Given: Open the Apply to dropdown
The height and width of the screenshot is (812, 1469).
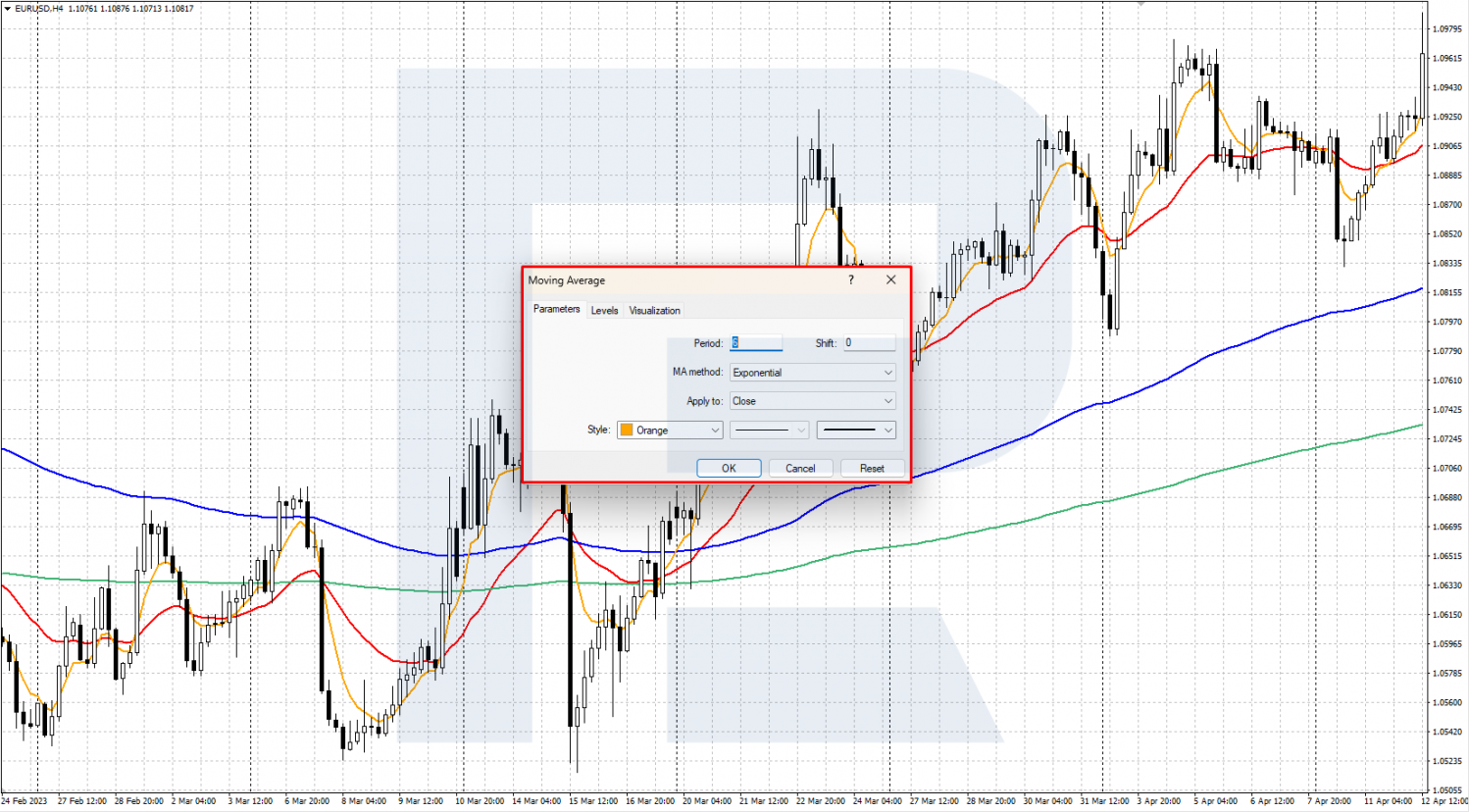Looking at the screenshot, I should 813,401.
